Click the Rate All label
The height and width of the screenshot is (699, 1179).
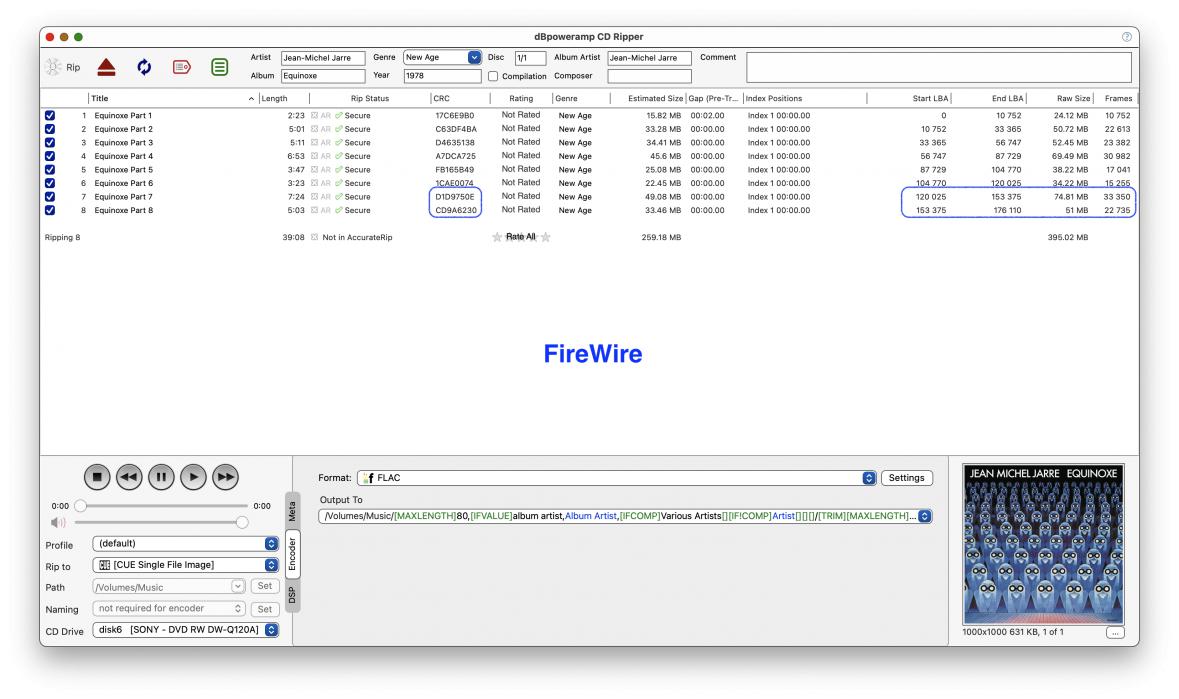click(520, 237)
